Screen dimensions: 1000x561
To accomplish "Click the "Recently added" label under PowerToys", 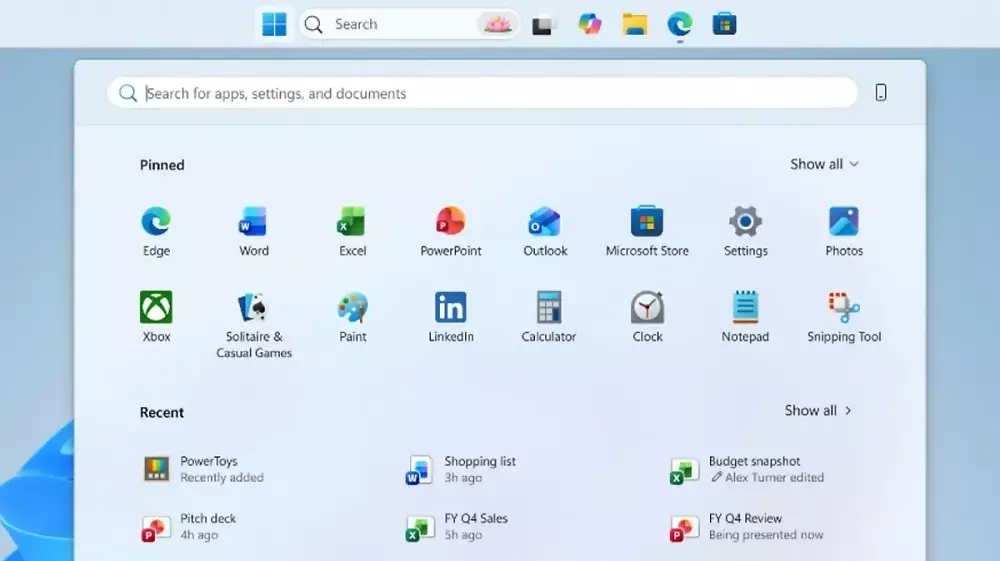I will pyautogui.click(x=222, y=477).
